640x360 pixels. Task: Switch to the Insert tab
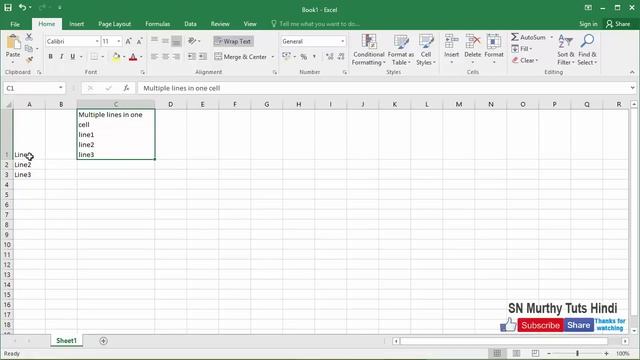pos(77,24)
